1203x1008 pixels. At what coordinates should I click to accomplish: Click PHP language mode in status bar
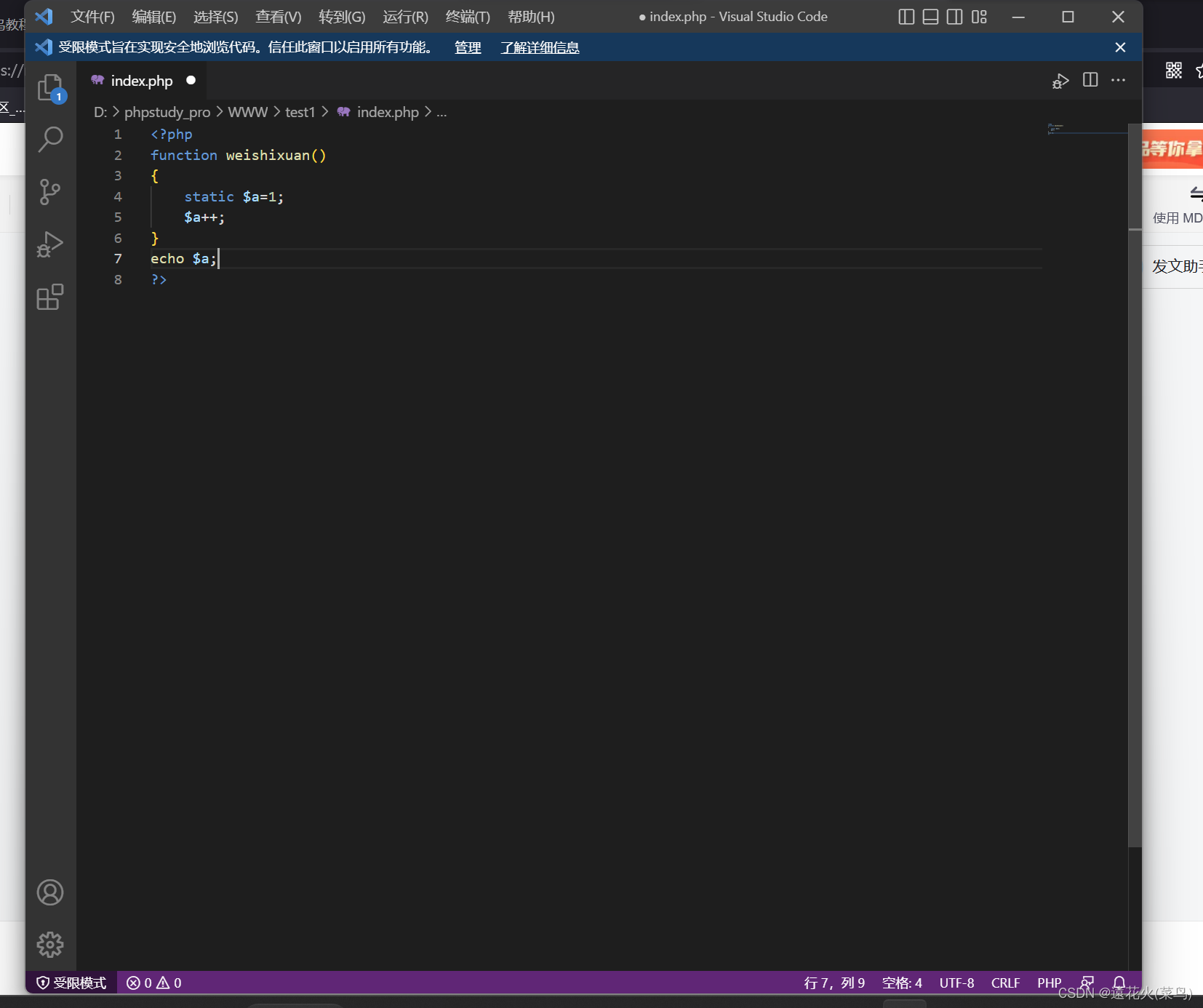point(1049,983)
